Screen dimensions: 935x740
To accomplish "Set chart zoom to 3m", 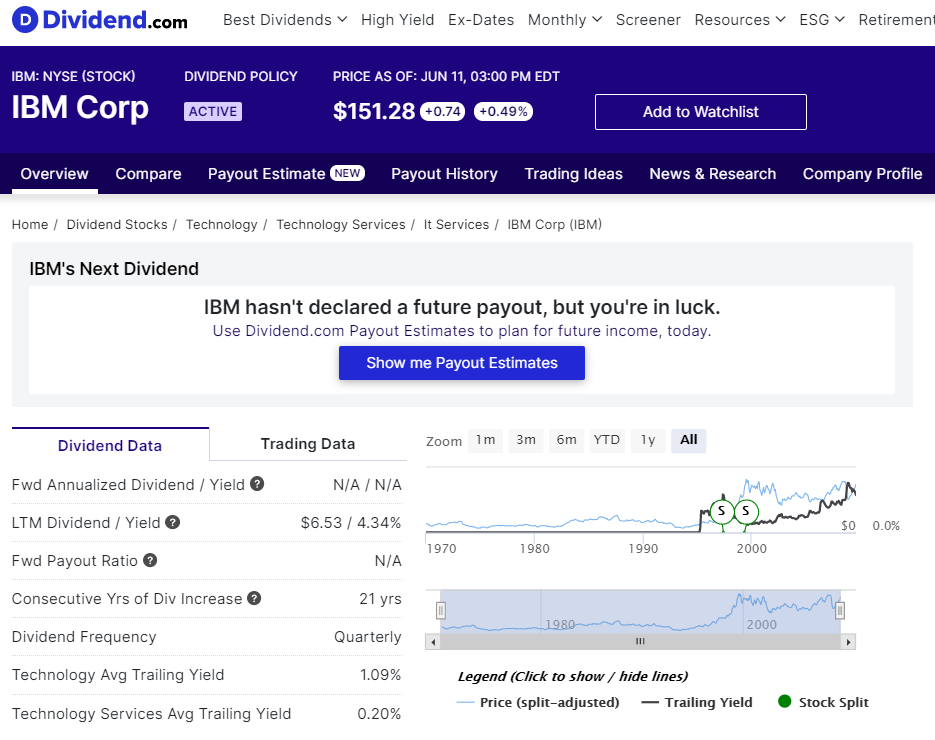I will click(525, 440).
